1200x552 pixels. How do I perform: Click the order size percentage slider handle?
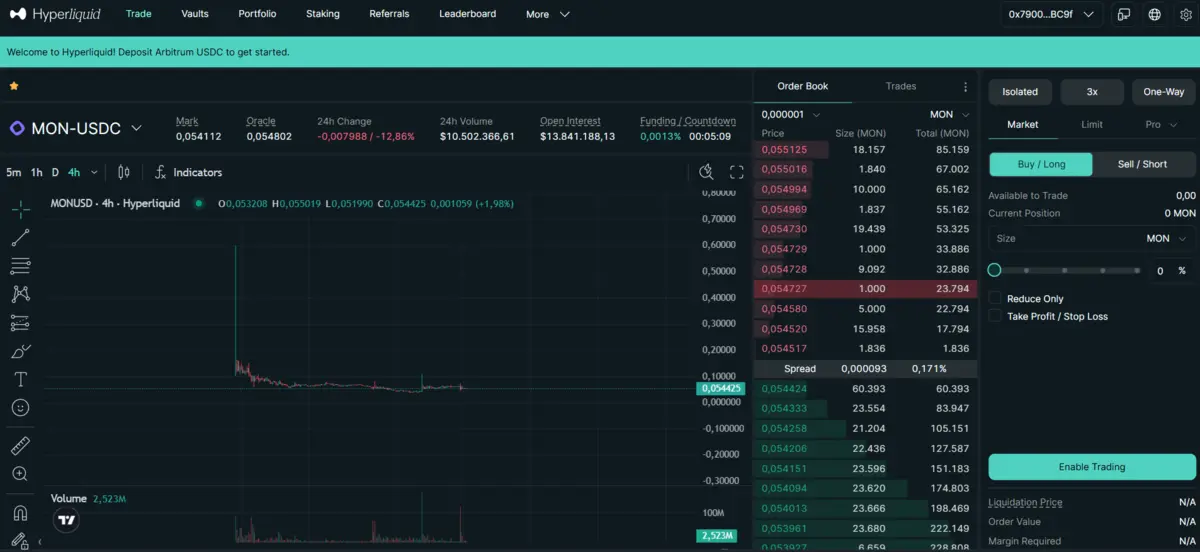click(994, 270)
